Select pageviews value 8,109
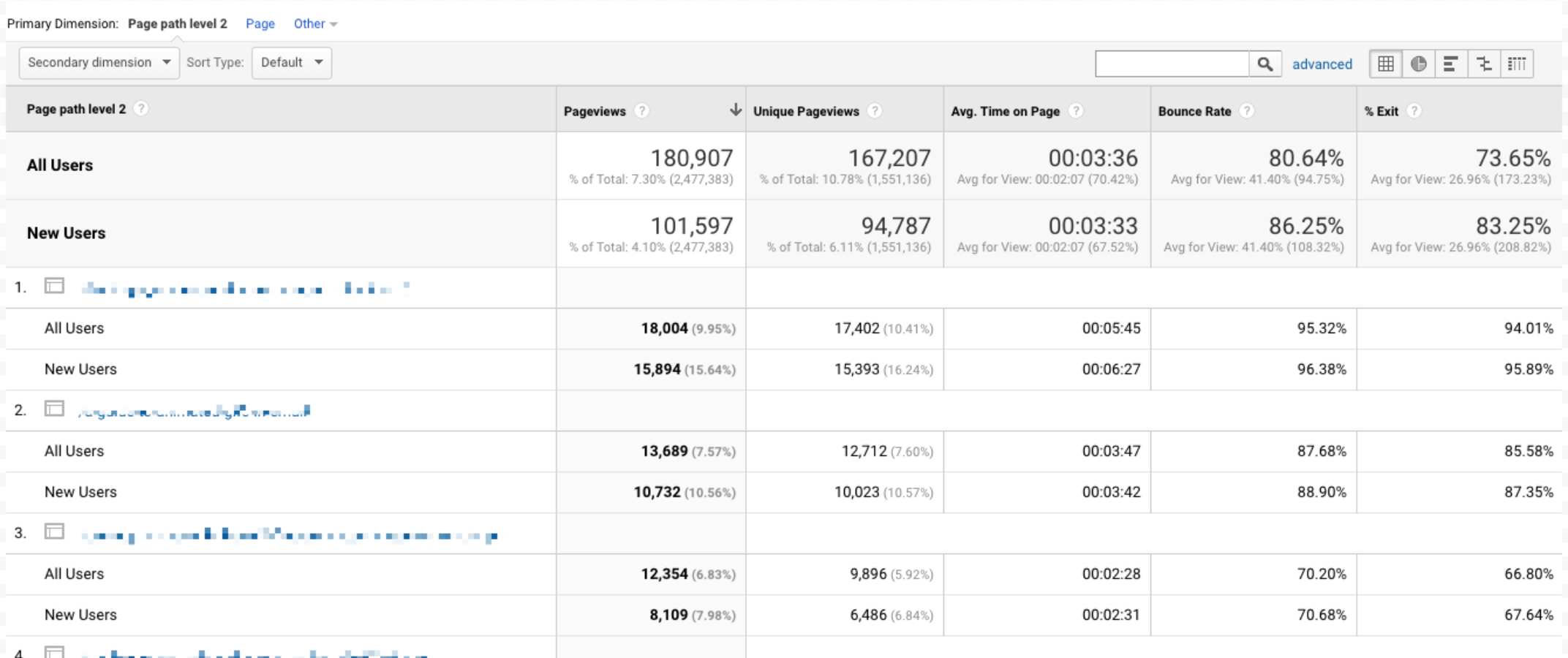 pos(668,615)
